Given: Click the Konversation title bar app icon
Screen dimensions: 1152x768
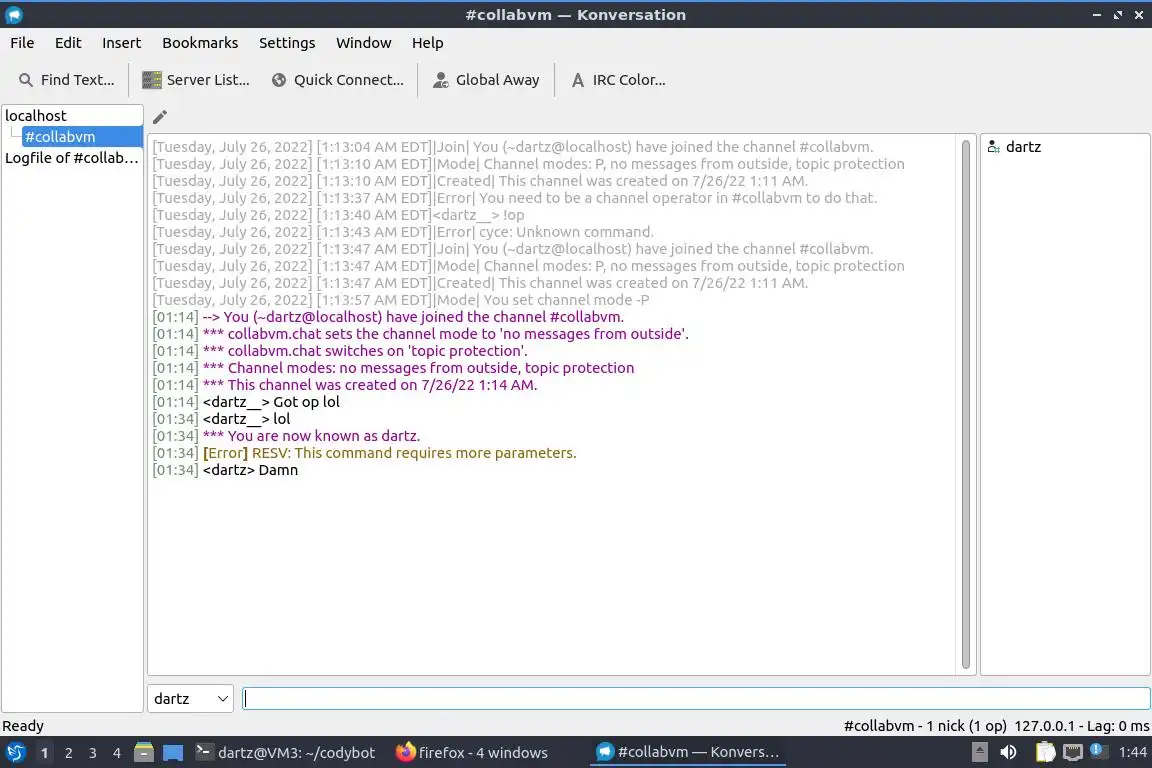Looking at the screenshot, I should [13, 15].
